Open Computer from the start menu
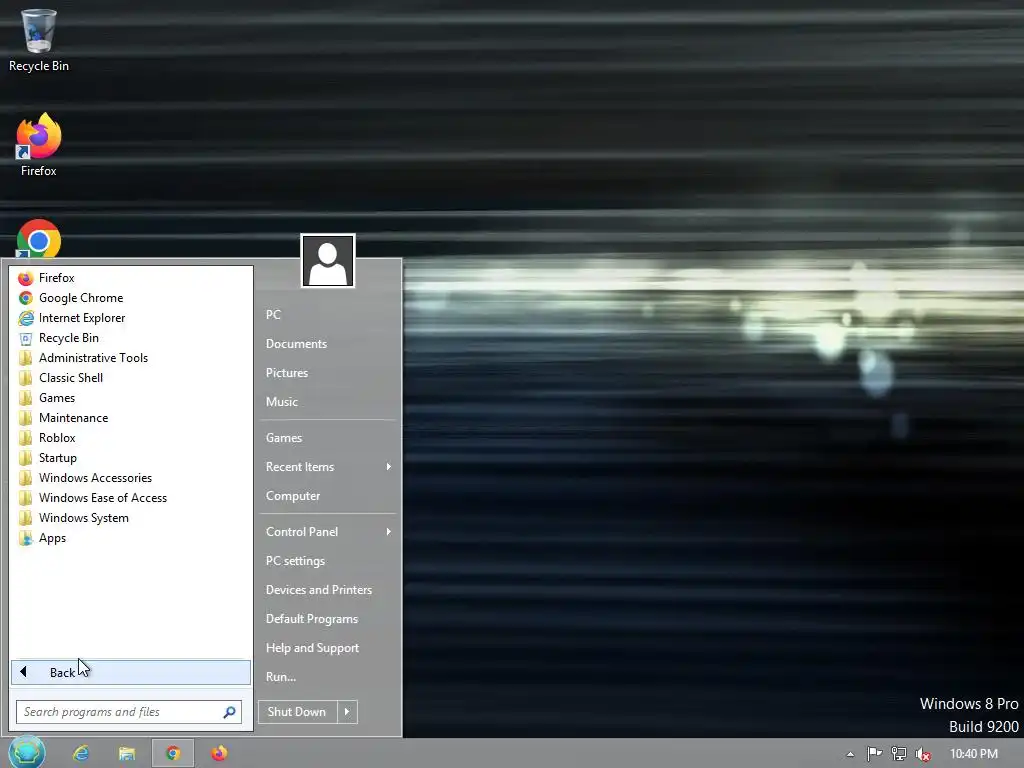1024x768 pixels. tap(328, 496)
